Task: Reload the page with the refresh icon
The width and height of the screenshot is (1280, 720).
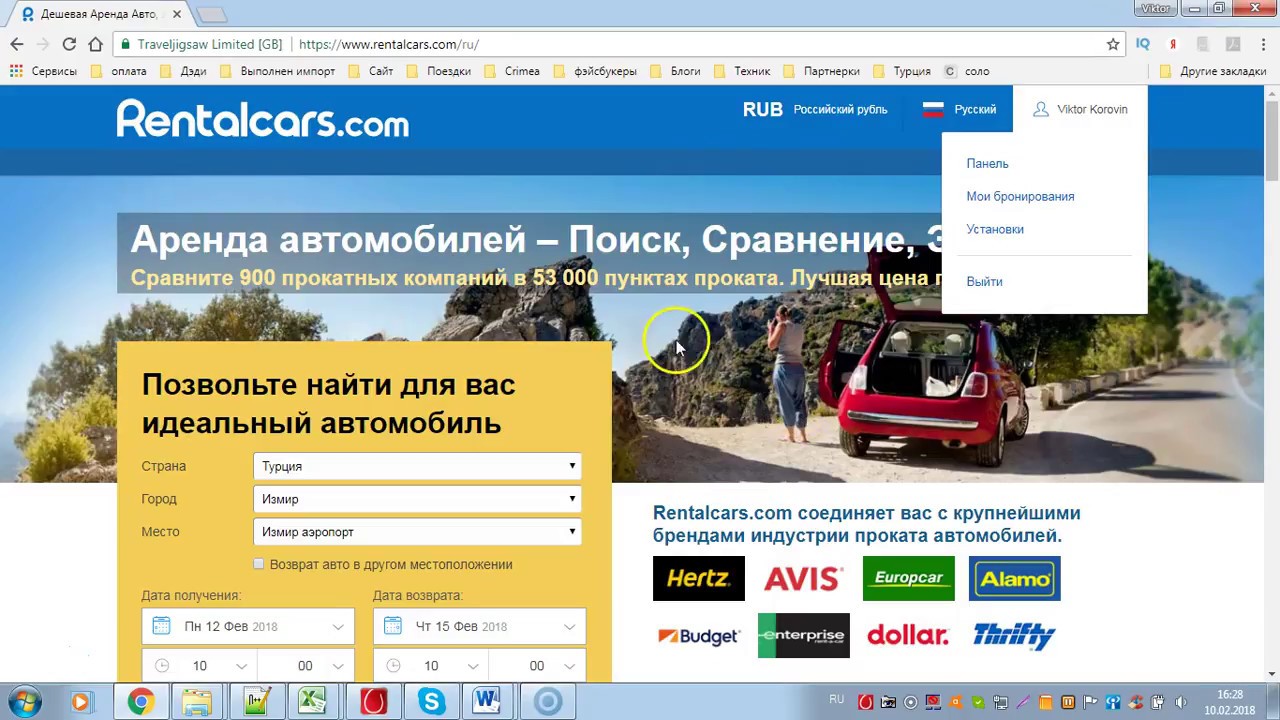Action: pos(69,44)
